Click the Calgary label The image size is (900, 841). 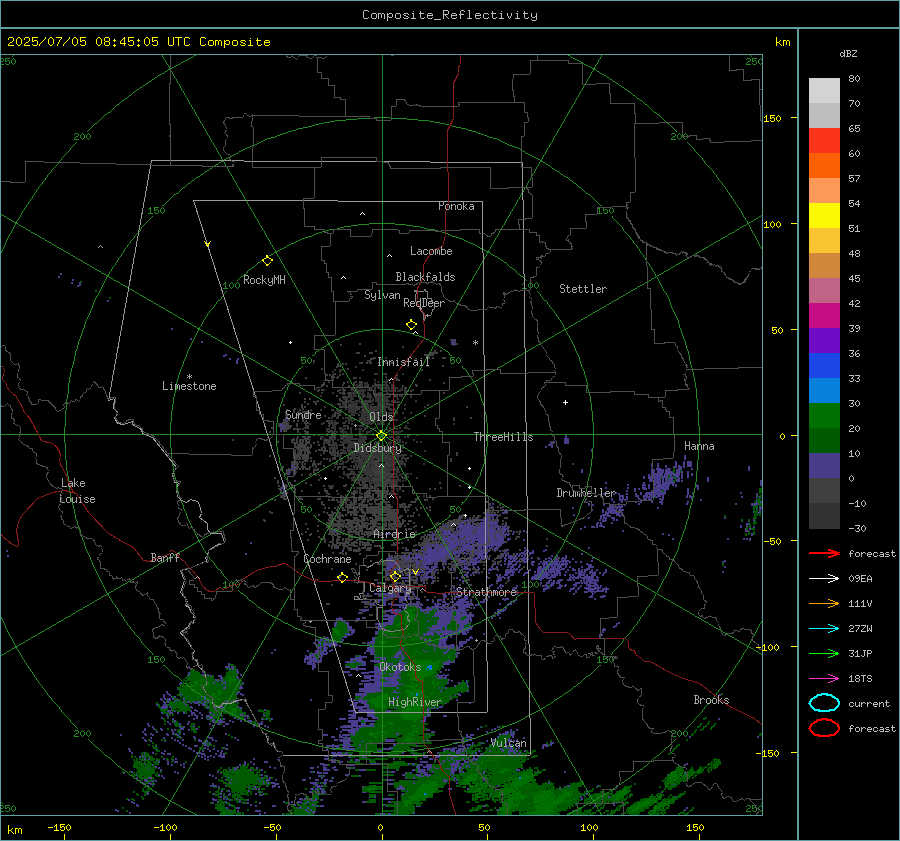(390, 588)
